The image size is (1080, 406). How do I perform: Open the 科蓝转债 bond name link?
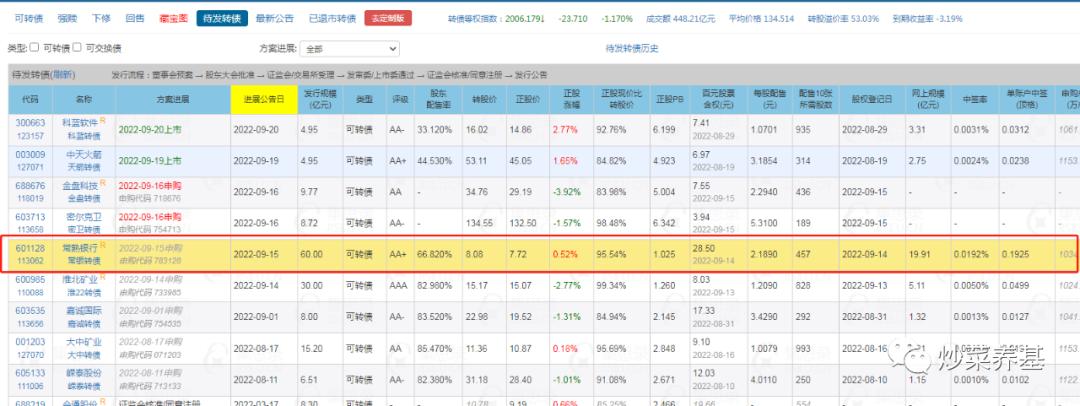coord(84,136)
